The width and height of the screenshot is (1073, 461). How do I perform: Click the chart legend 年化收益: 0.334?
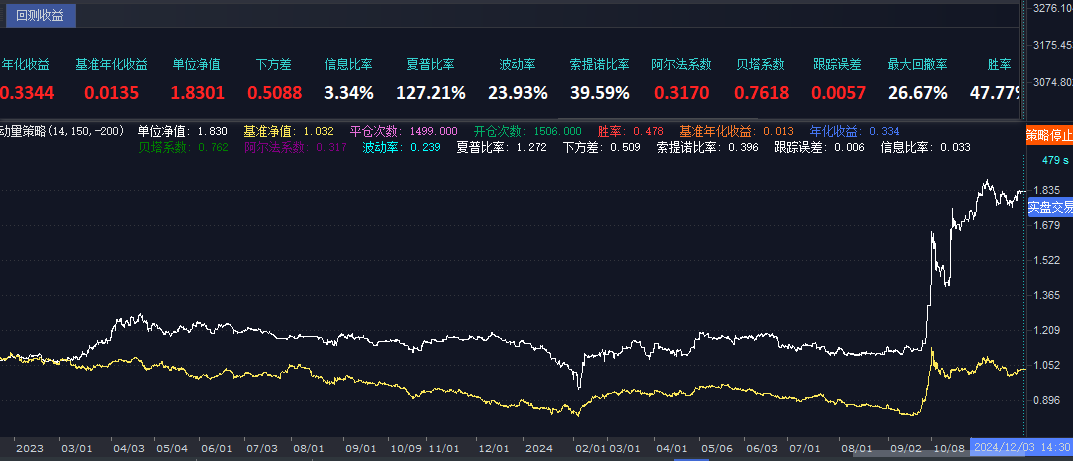(855, 131)
